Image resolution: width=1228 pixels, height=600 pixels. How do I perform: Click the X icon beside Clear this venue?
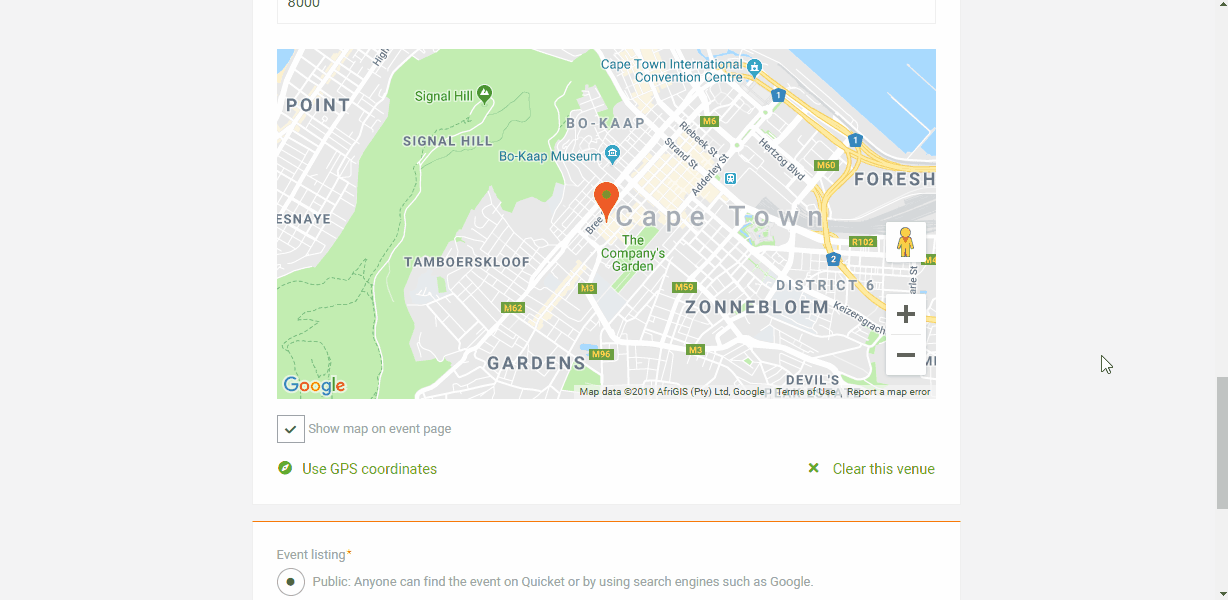tap(814, 468)
